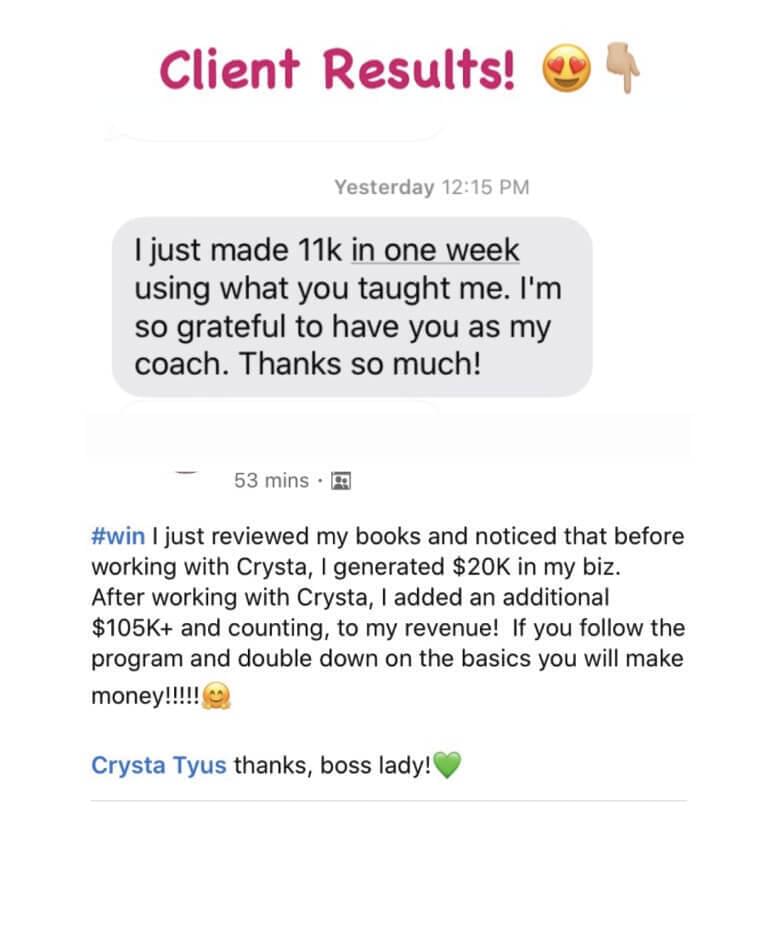Click the heart-eyes emoji in the title
The image size is (780, 951).
[566, 68]
